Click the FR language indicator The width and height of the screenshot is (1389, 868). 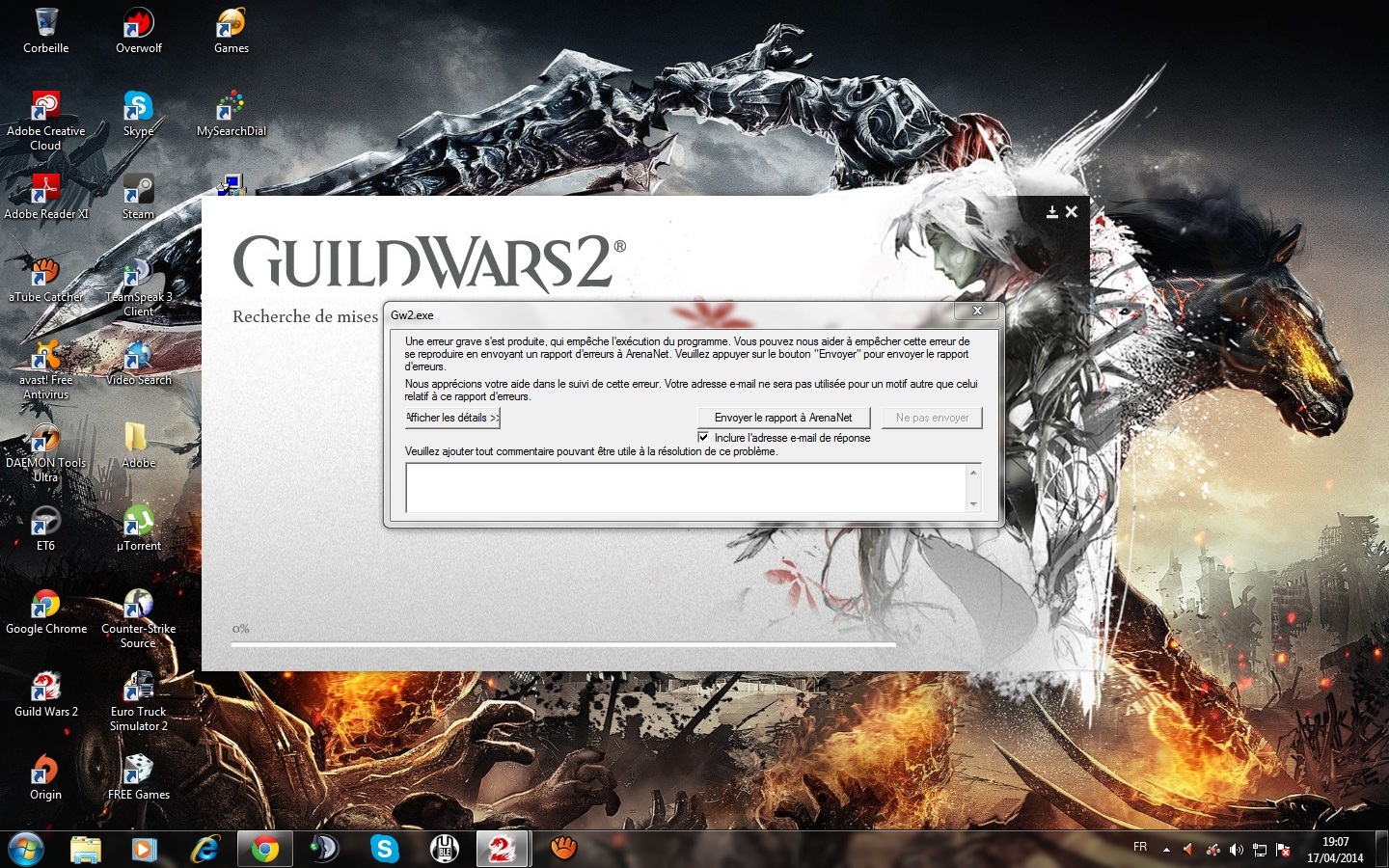[1140, 847]
